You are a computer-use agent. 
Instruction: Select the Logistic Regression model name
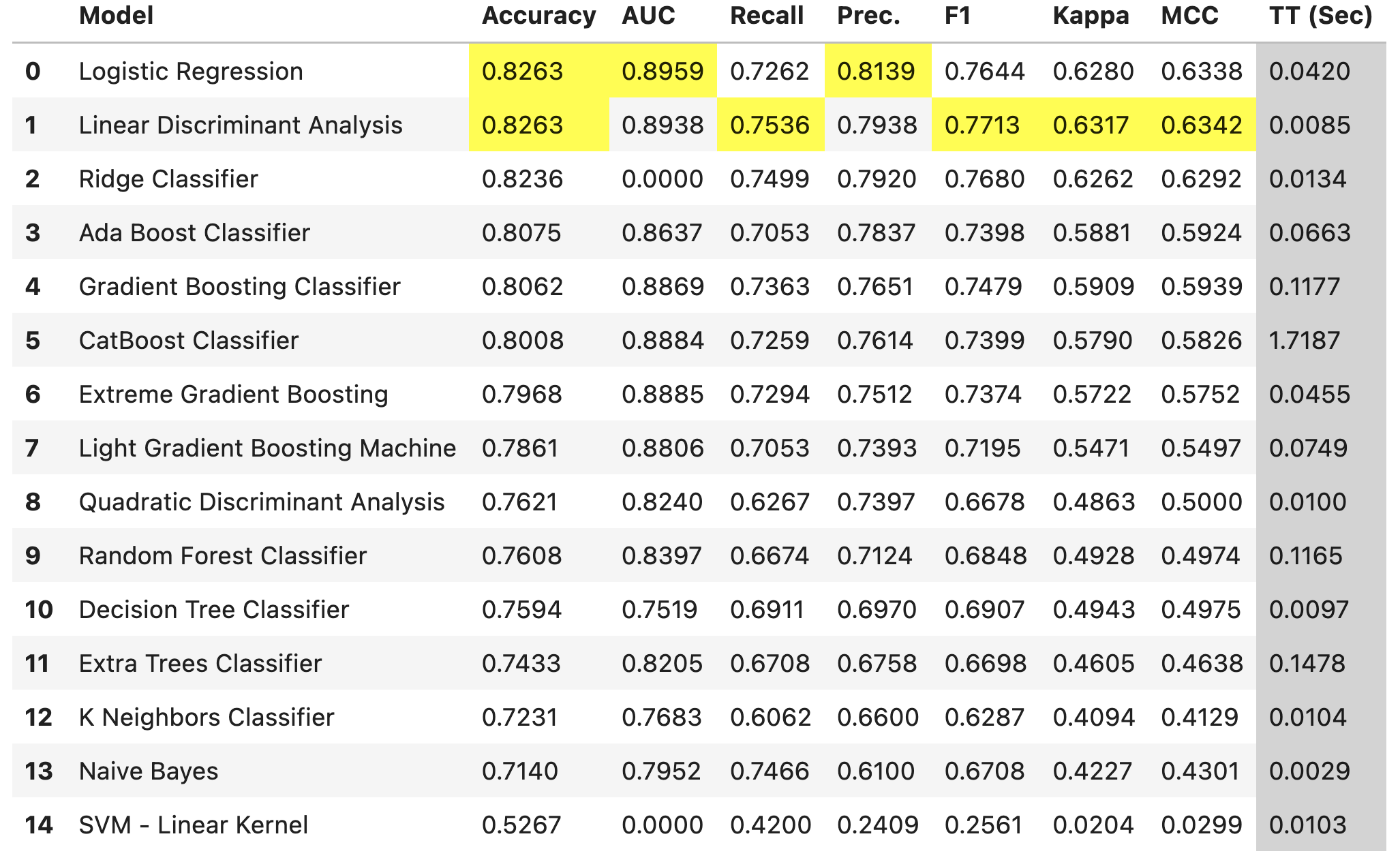pos(191,72)
